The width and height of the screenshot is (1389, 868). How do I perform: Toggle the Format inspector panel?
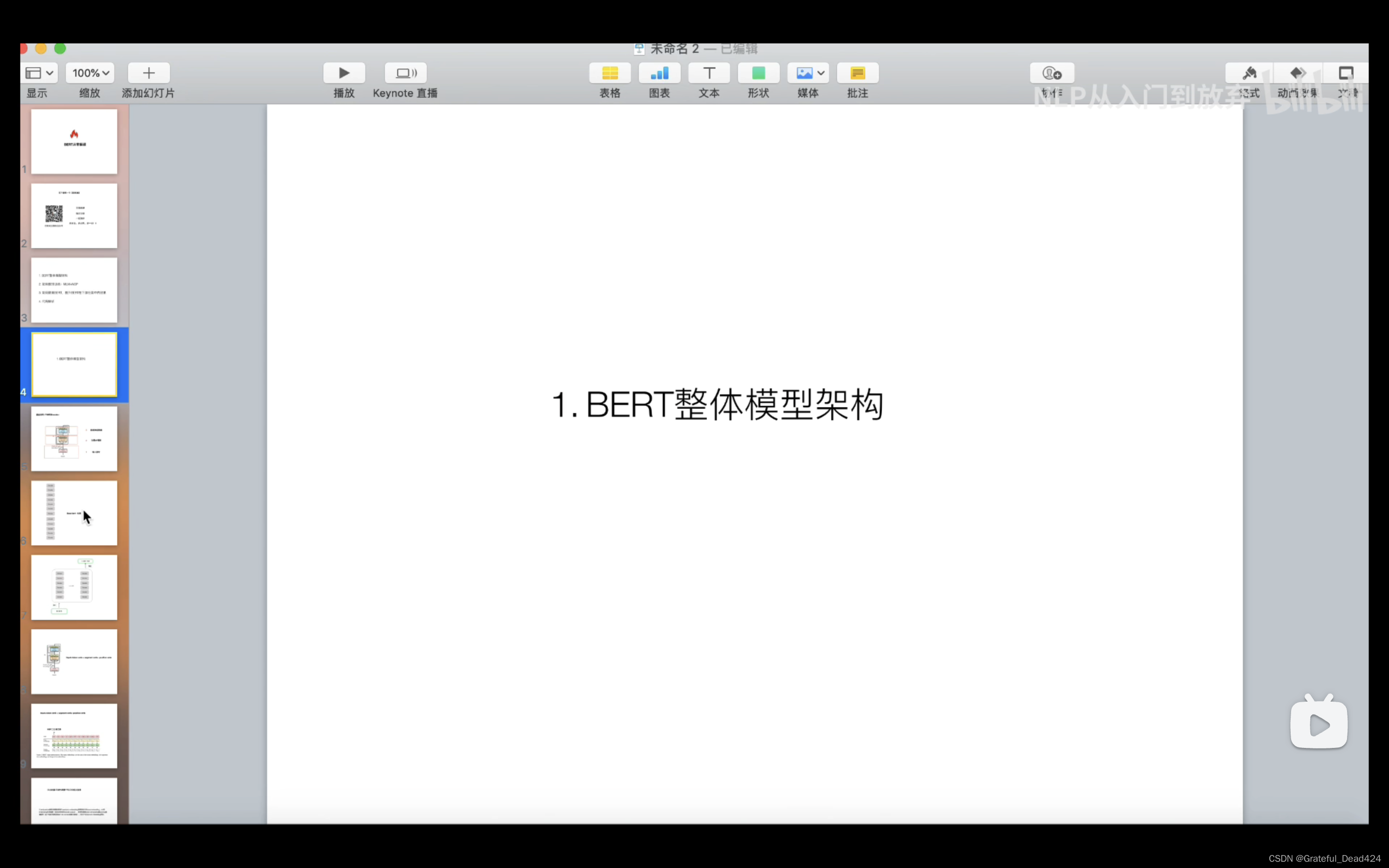tap(1249, 73)
